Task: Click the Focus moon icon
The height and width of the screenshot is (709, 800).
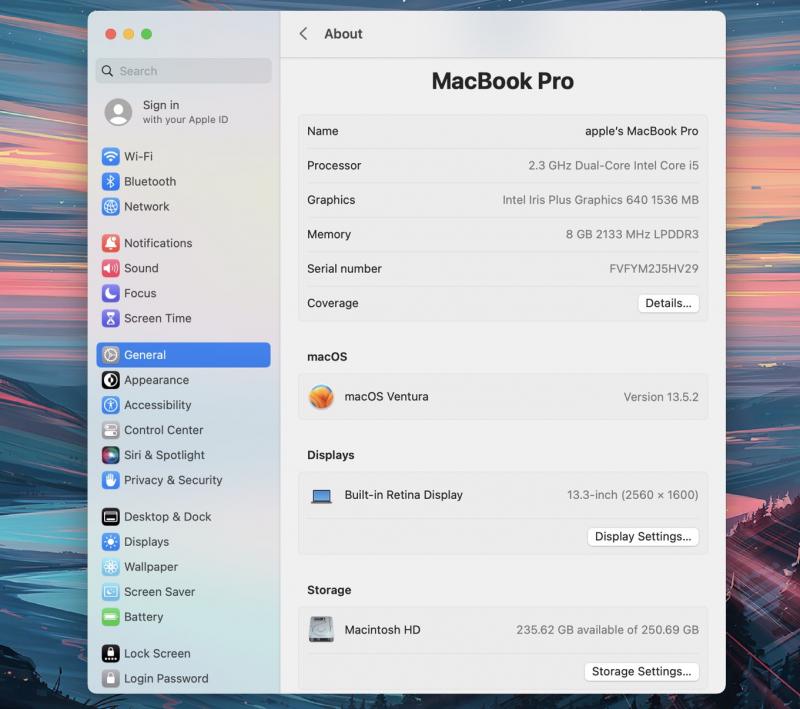Action: click(x=111, y=293)
